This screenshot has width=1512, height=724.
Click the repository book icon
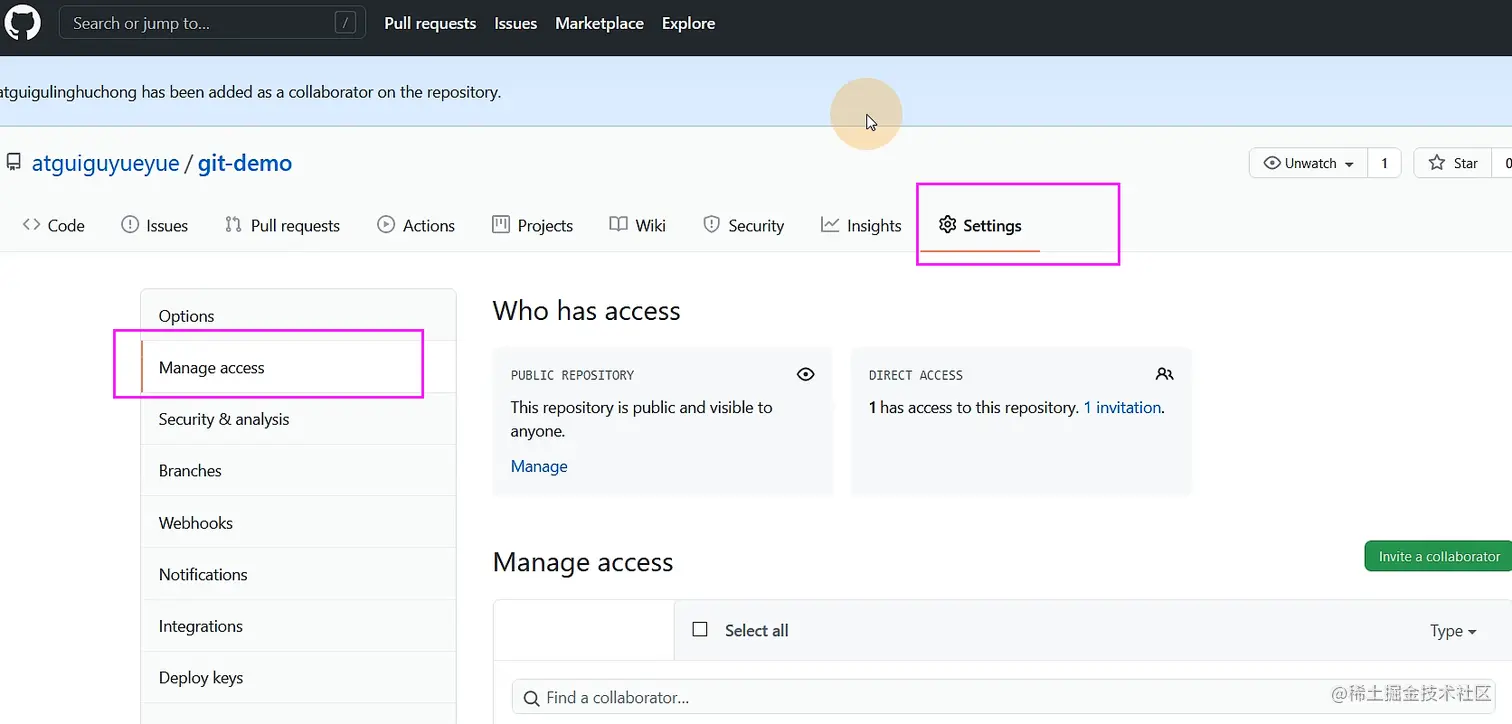coord(14,162)
